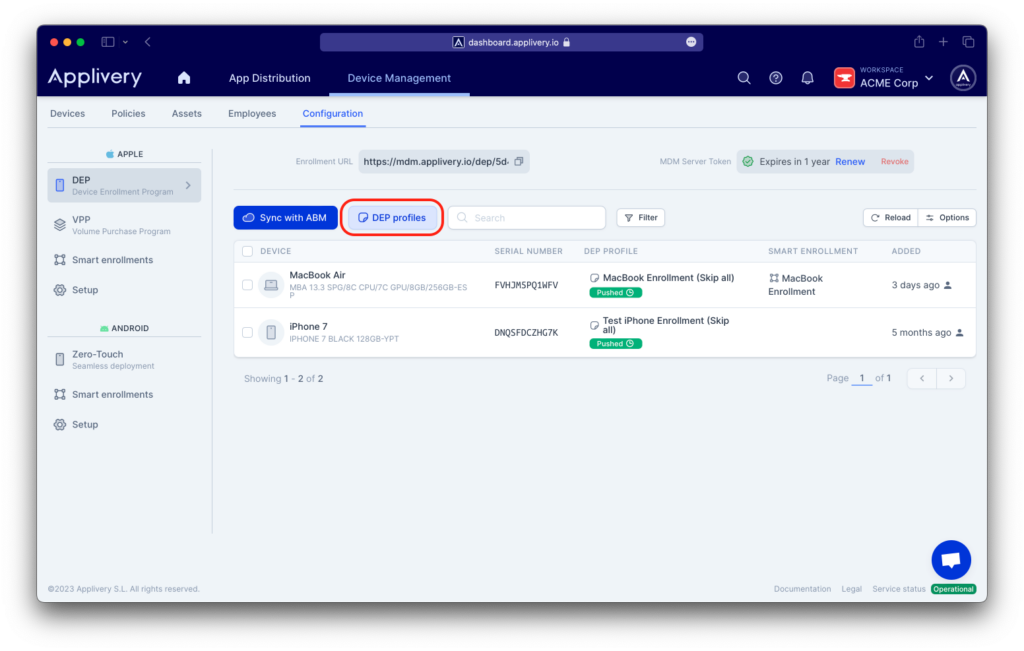Select all devices checkbox in header
This screenshot has height=651, width=1024.
coord(248,251)
